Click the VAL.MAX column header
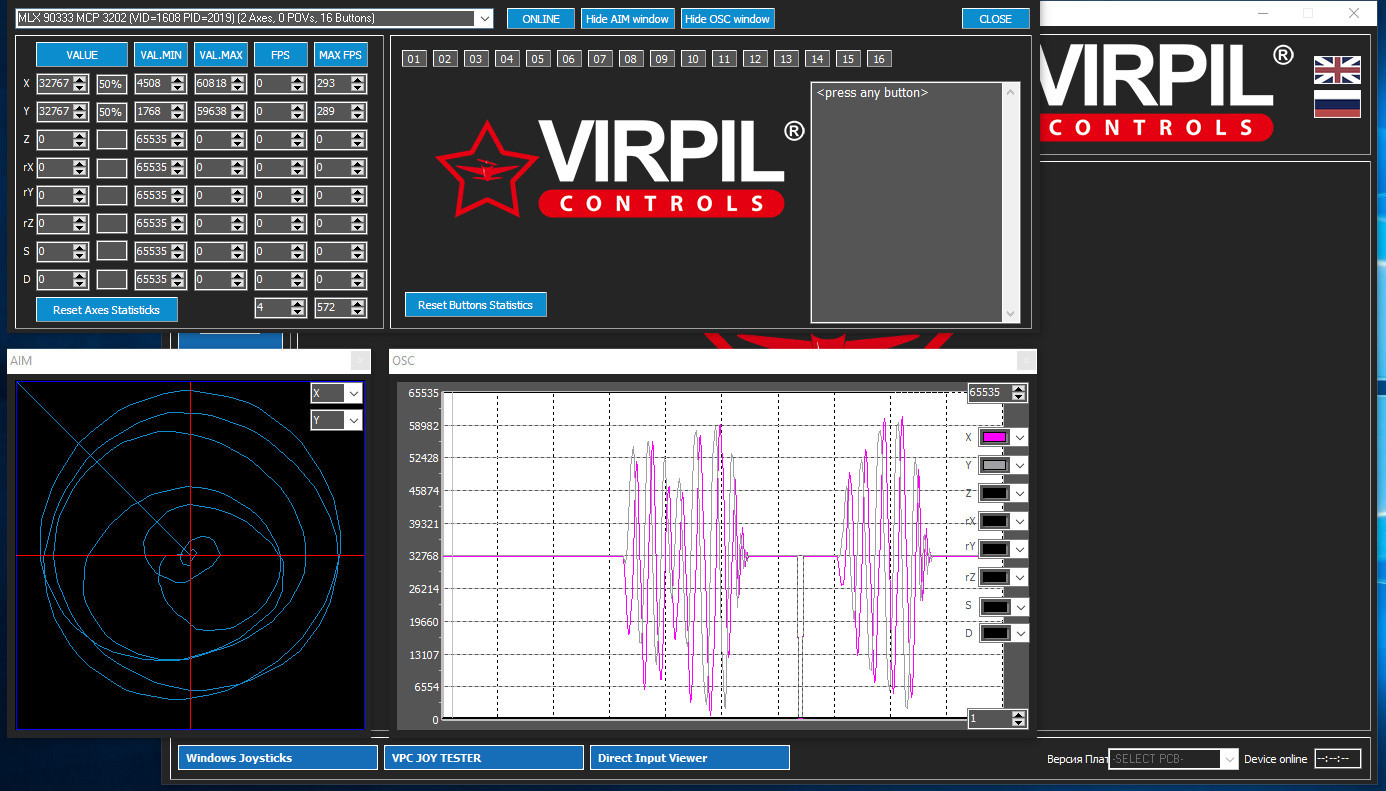The width and height of the screenshot is (1386, 791). (x=221, y=55)
